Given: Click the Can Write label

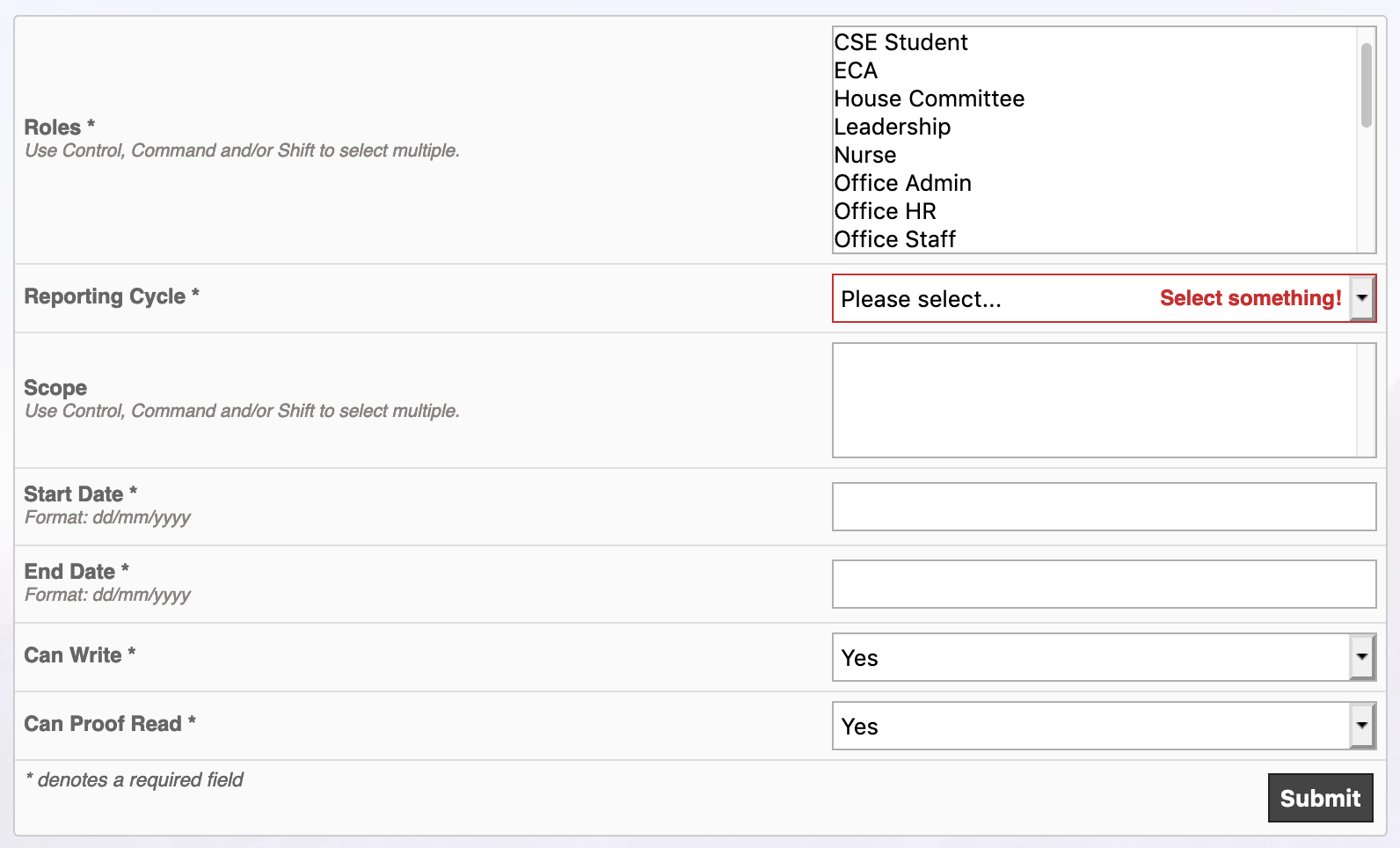Looking at the screenshot, I should [x=79, y=654].
